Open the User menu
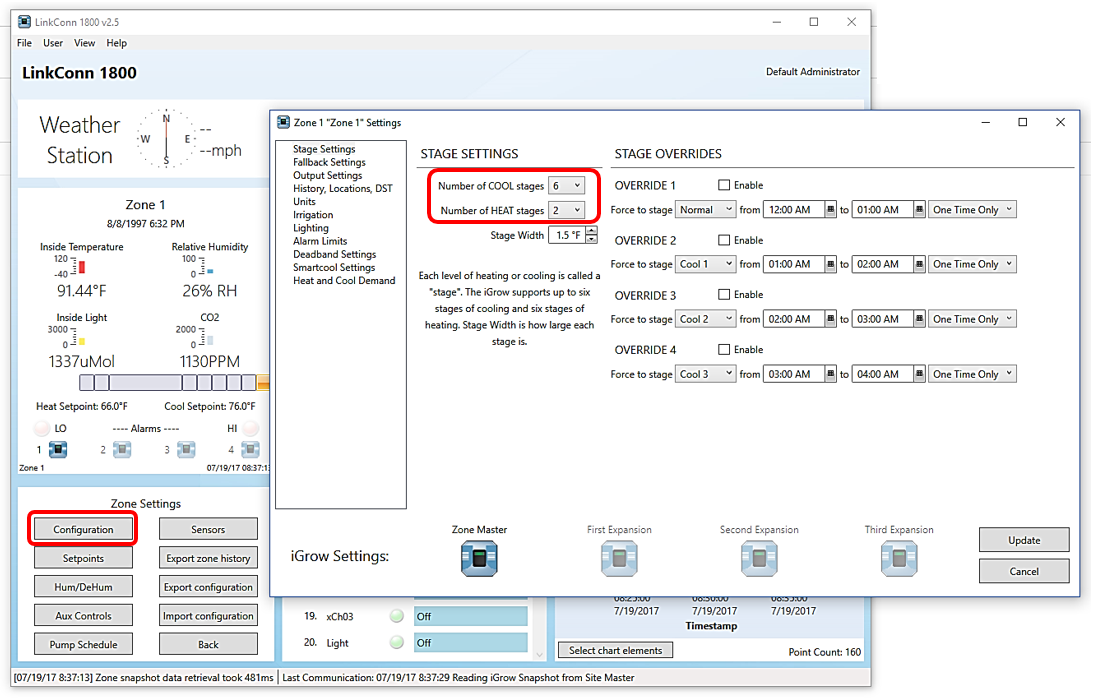 [53, 43]
